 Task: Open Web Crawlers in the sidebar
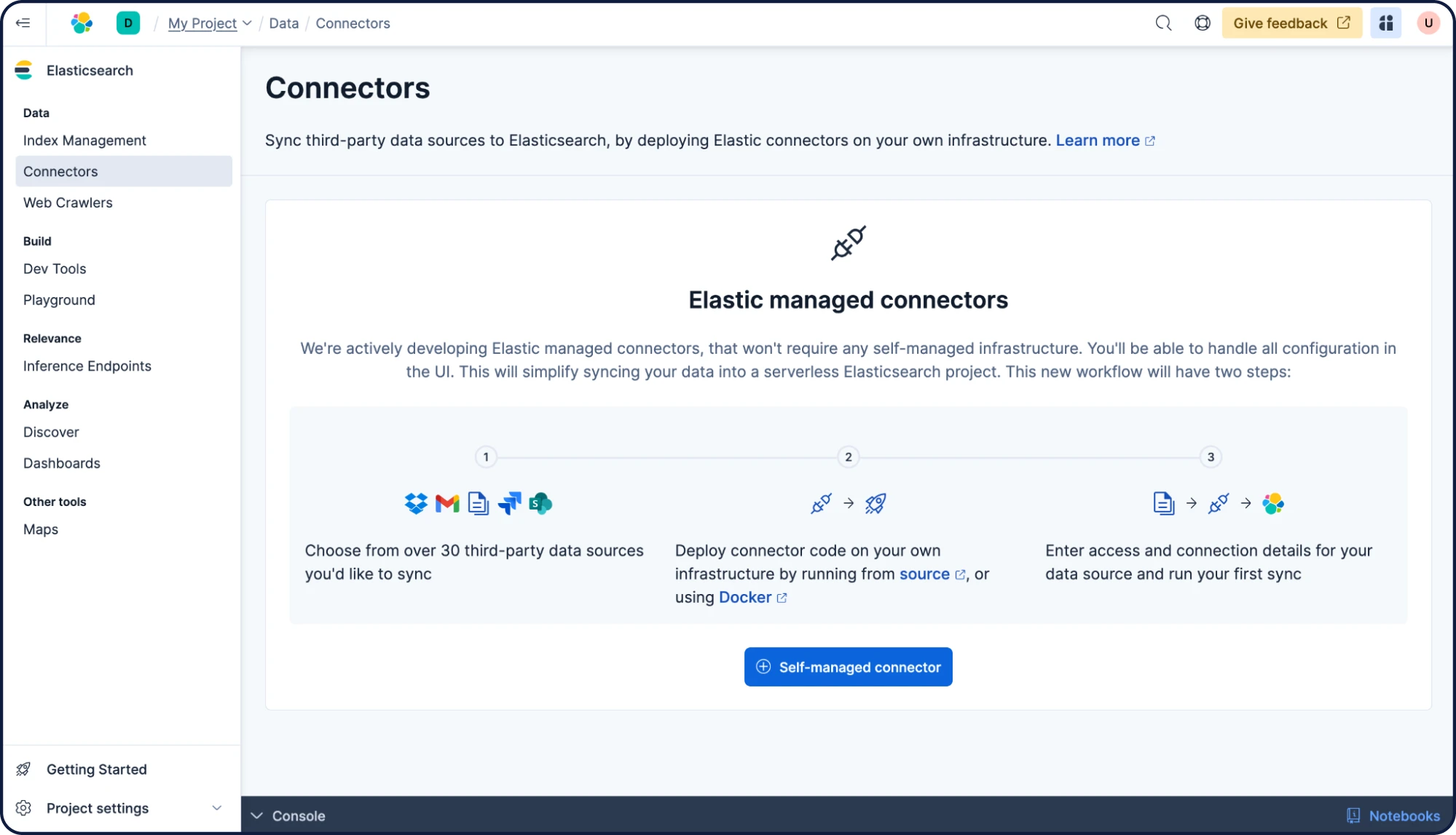124,202
